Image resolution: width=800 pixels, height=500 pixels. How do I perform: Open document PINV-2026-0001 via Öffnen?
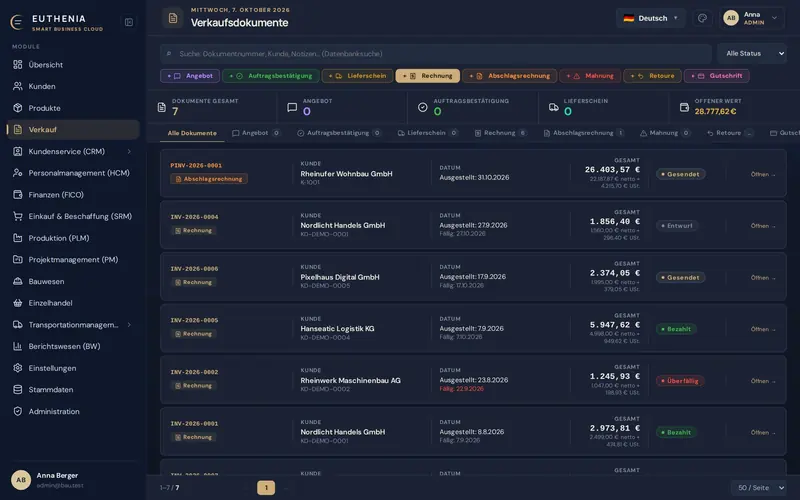(x=763, y=174)
